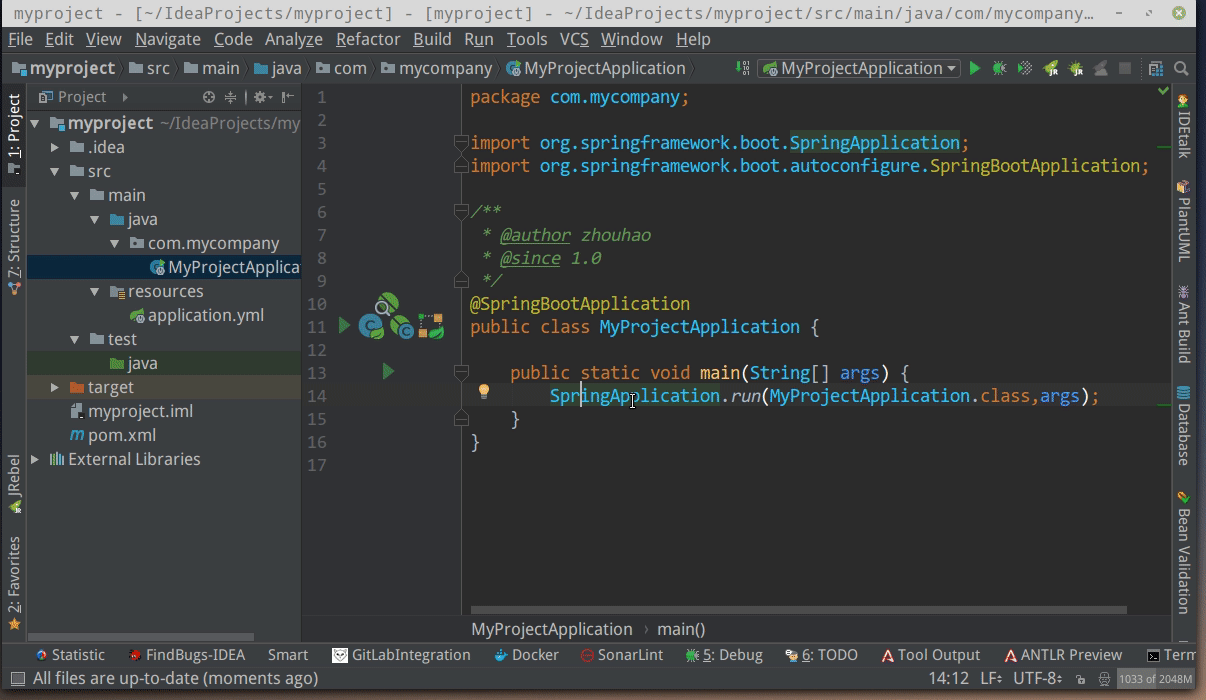Image resolution: width=1206 pixels, height=700 pixels.
Task: Fold the Javadoc comment on line 6
Action: click(461, 211)
